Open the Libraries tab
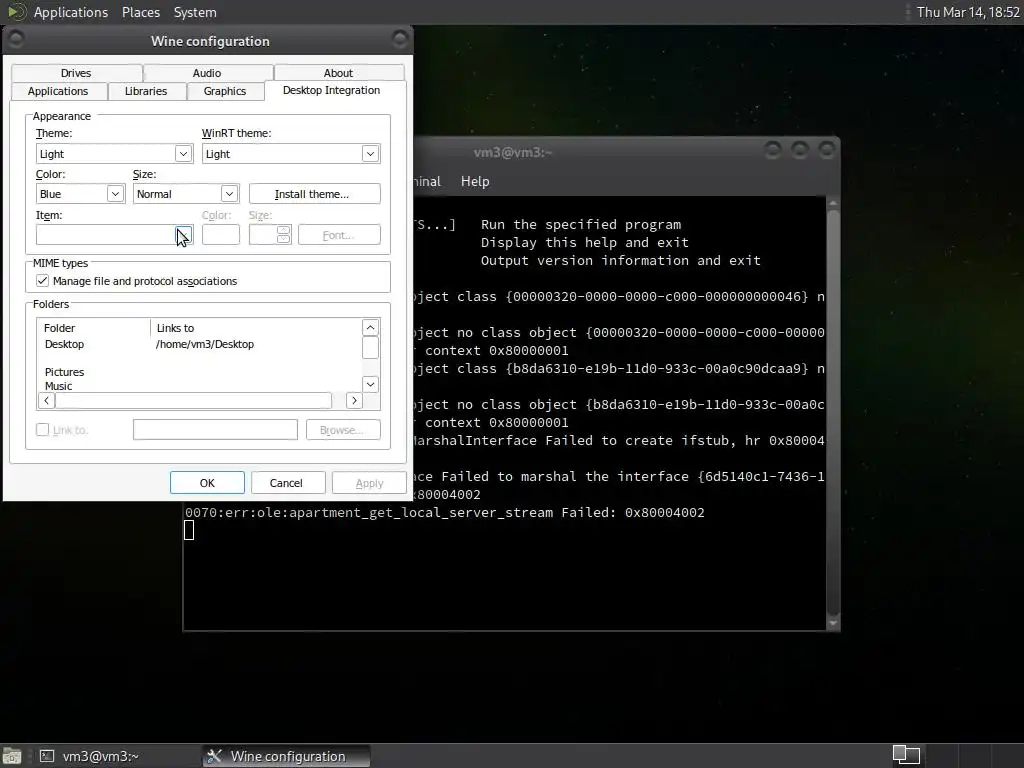This screenshot has height=768, width=1024. click(x=146, y=91)
